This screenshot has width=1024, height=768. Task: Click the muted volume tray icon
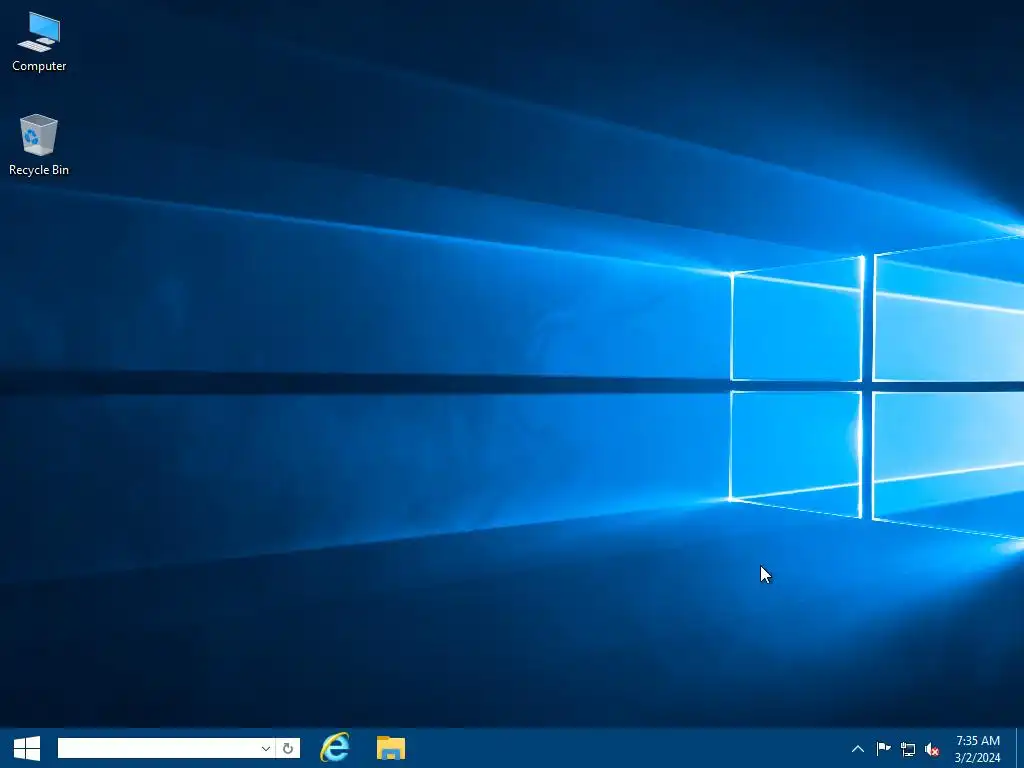(x=933, y=750)
